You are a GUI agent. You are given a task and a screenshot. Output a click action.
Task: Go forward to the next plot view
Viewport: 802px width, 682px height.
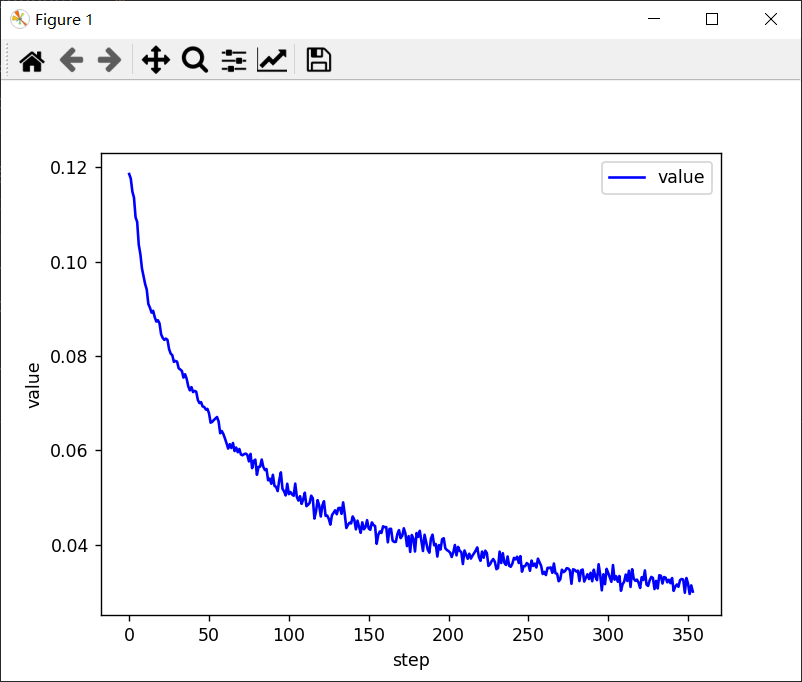(x=108, y=60)
